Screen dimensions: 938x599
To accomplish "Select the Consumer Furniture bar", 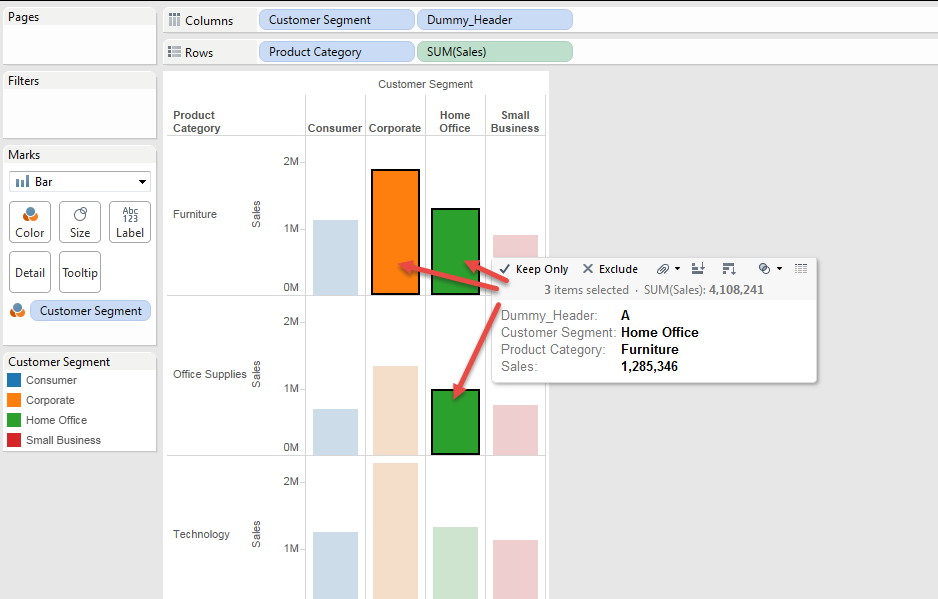I will pyautogui.click(x=336, y=257).
